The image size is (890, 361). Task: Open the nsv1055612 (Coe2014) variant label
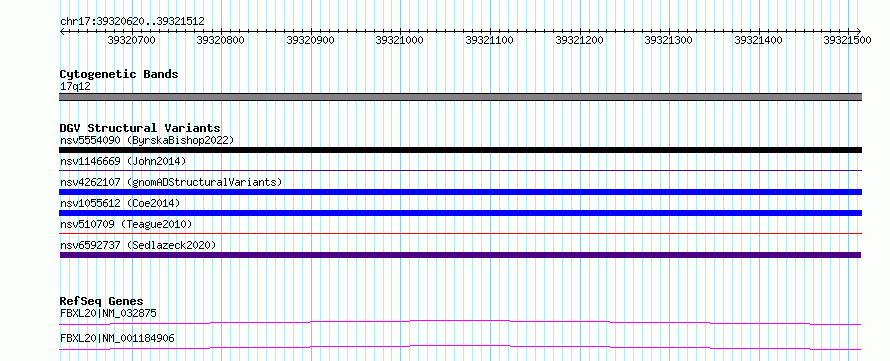120,203
